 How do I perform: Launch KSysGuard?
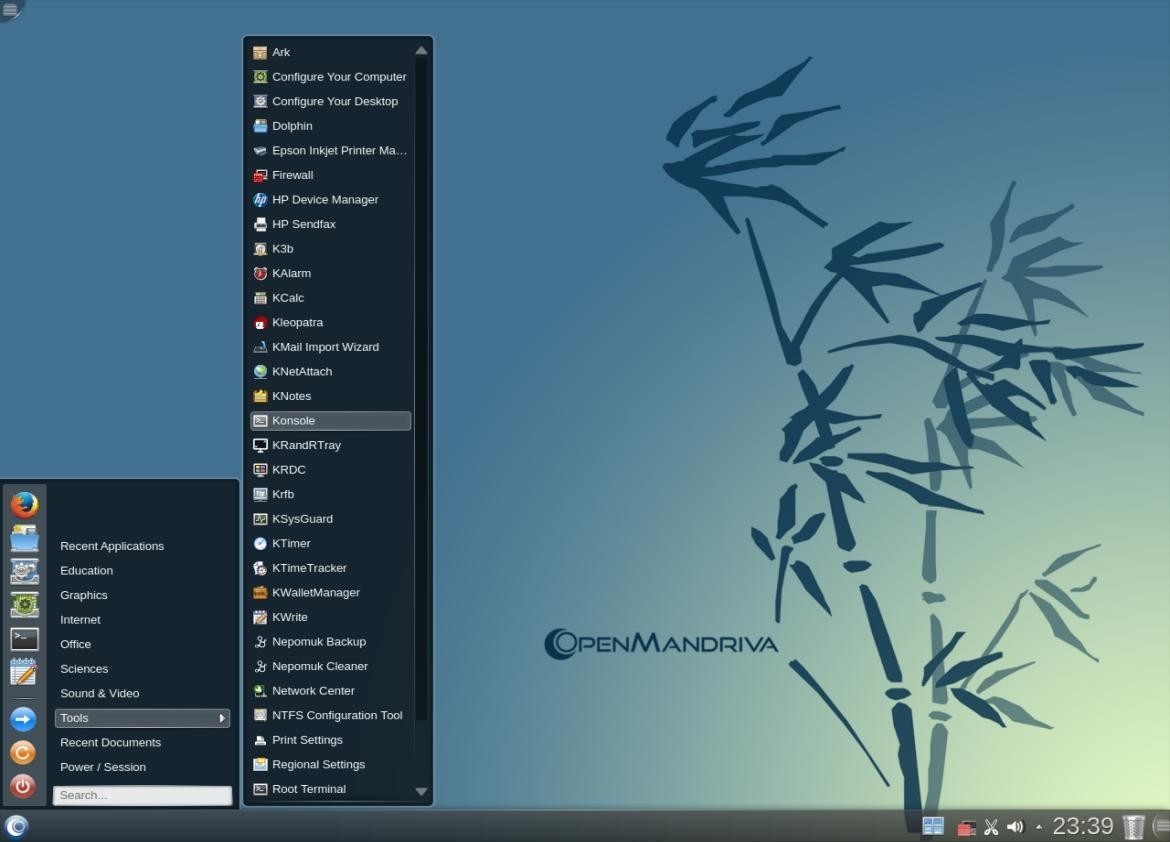pos(331,519)
